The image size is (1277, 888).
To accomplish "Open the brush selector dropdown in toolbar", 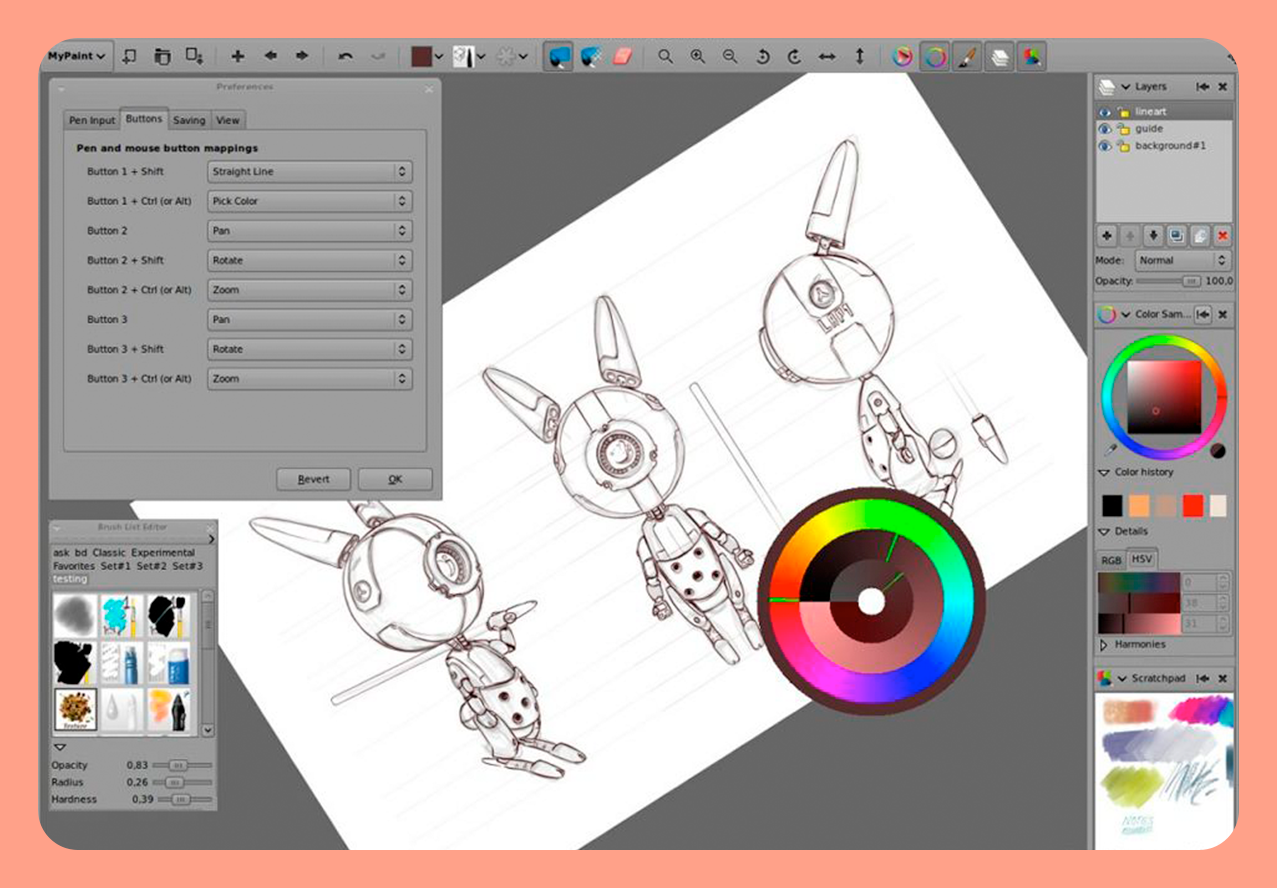I will 469,56.
